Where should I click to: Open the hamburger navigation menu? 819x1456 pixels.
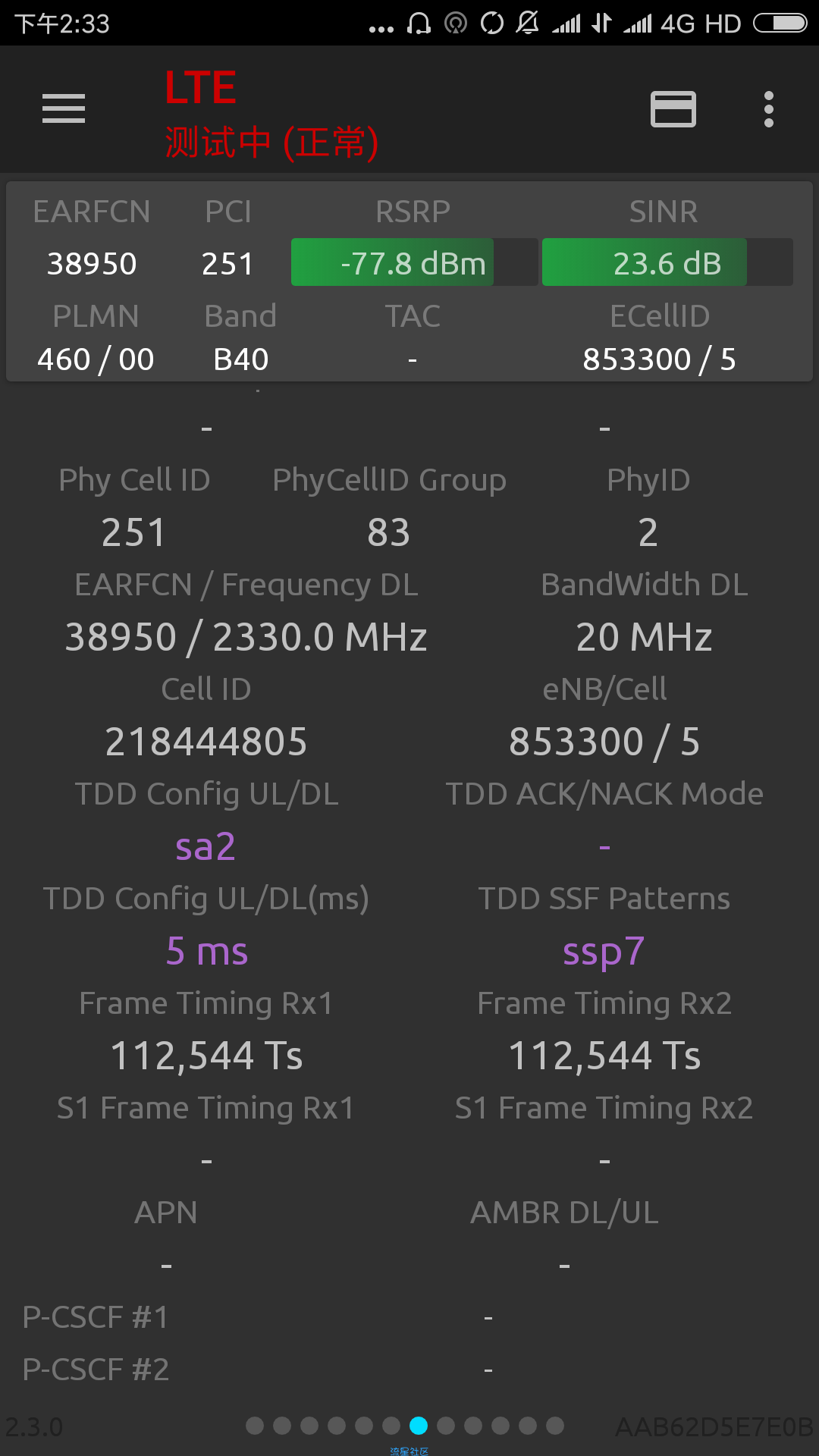[x=64, y=108]
